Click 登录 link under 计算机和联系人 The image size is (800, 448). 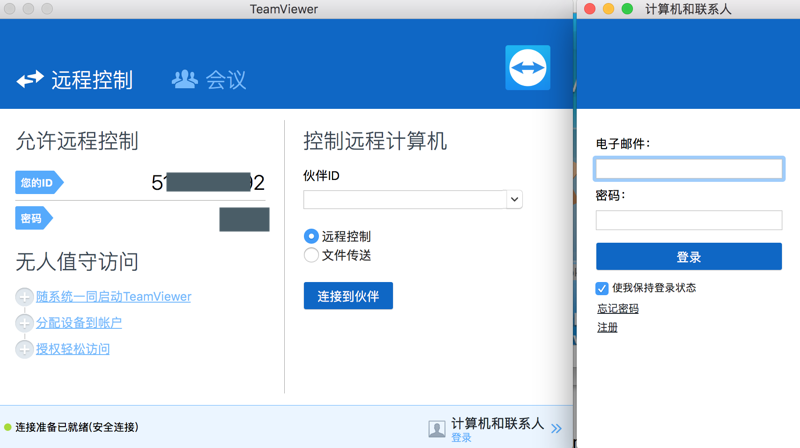tap(461, 438)
